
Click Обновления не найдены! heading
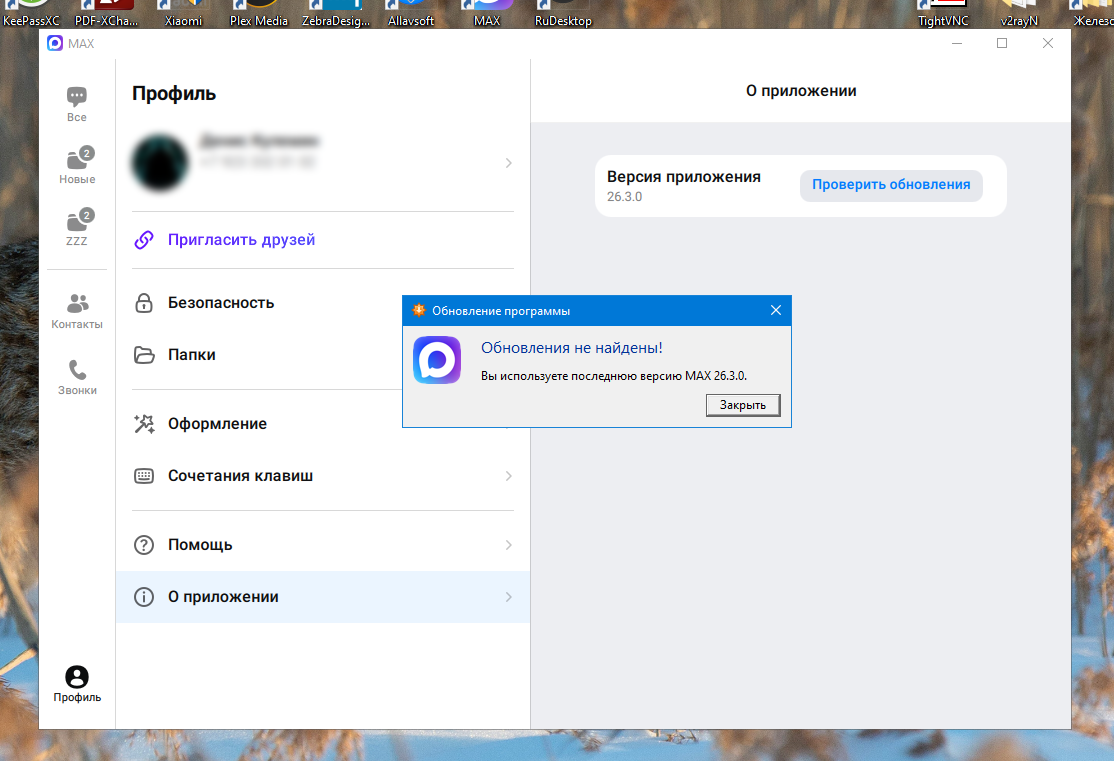(572, 348)
